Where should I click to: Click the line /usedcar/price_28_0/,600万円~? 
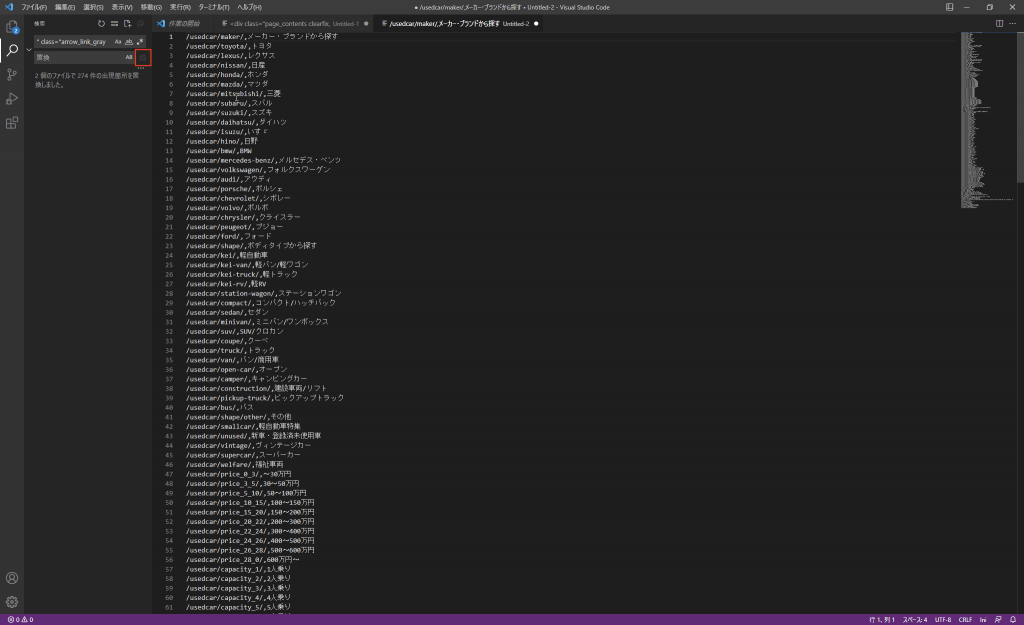tap(242, 560)
